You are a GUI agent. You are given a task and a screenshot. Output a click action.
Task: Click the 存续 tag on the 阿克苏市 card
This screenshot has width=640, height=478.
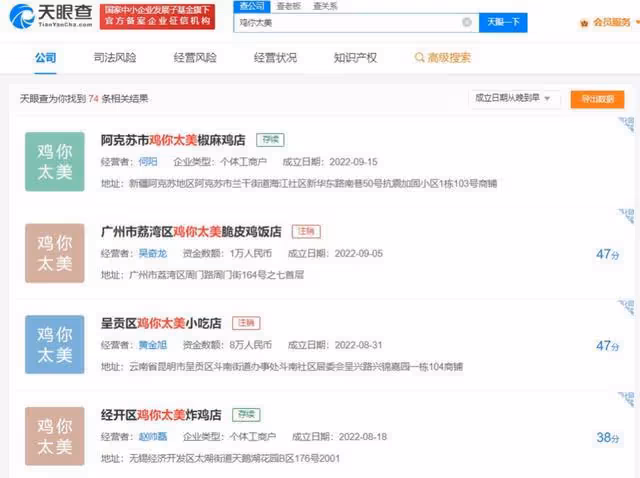click(x=270, y=140)
